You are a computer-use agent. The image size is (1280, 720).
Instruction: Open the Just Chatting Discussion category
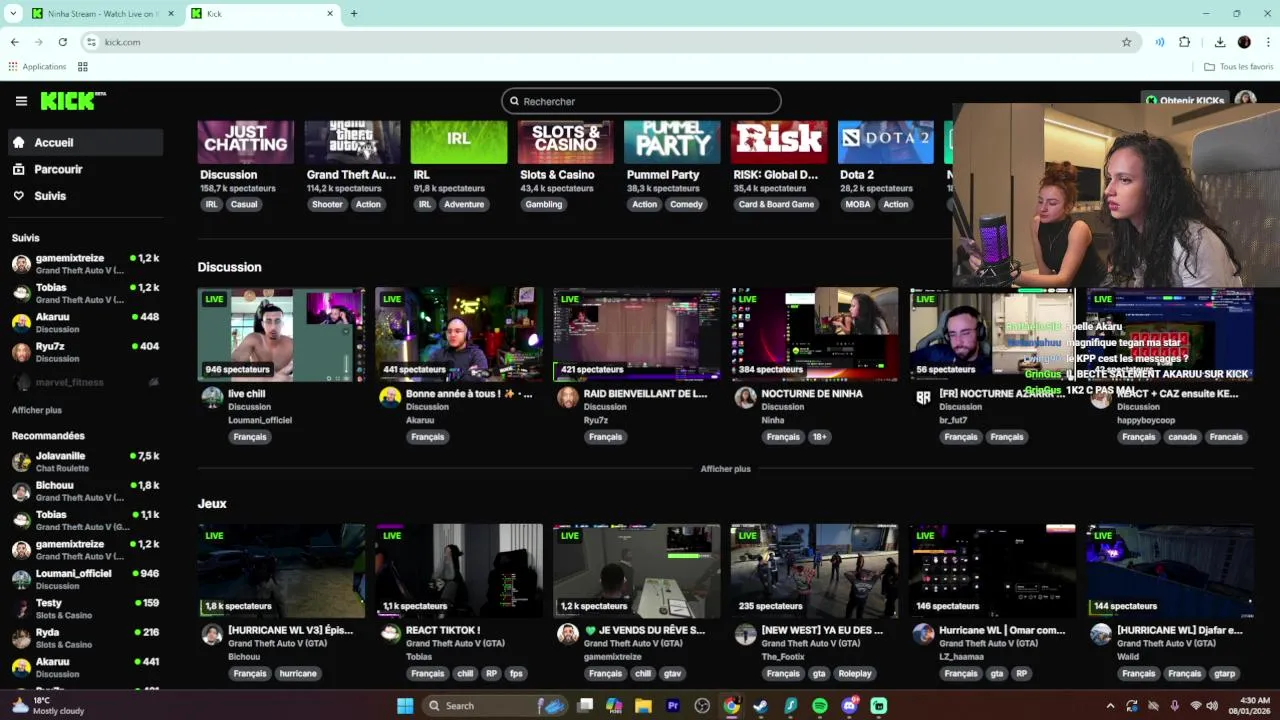246,142
